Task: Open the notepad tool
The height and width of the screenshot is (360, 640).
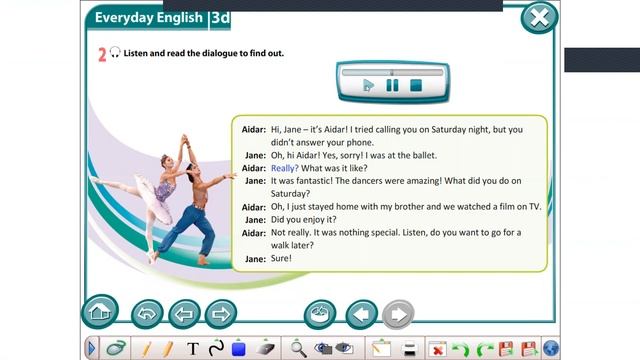Action: (x=381, y=348)
